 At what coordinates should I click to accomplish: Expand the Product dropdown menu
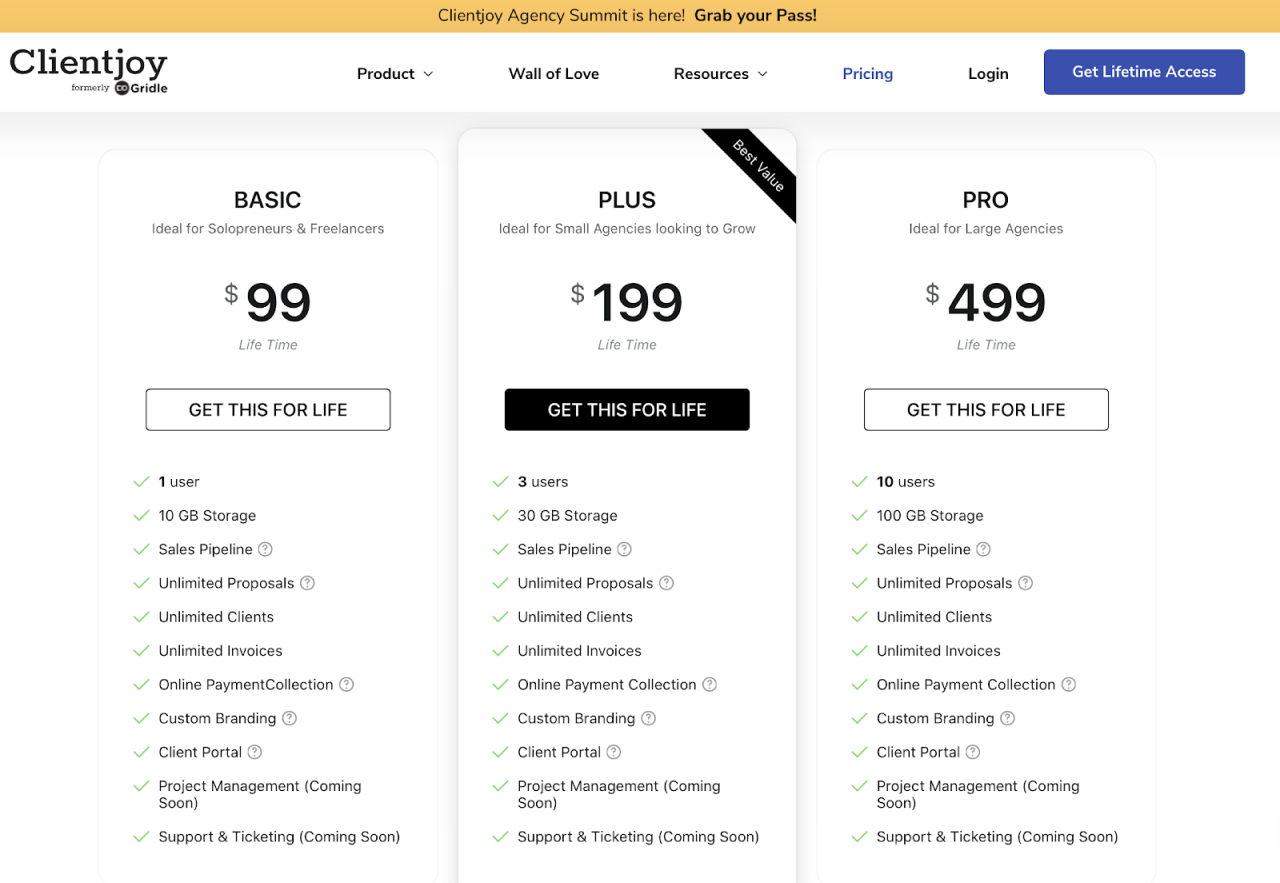(395, 74)
